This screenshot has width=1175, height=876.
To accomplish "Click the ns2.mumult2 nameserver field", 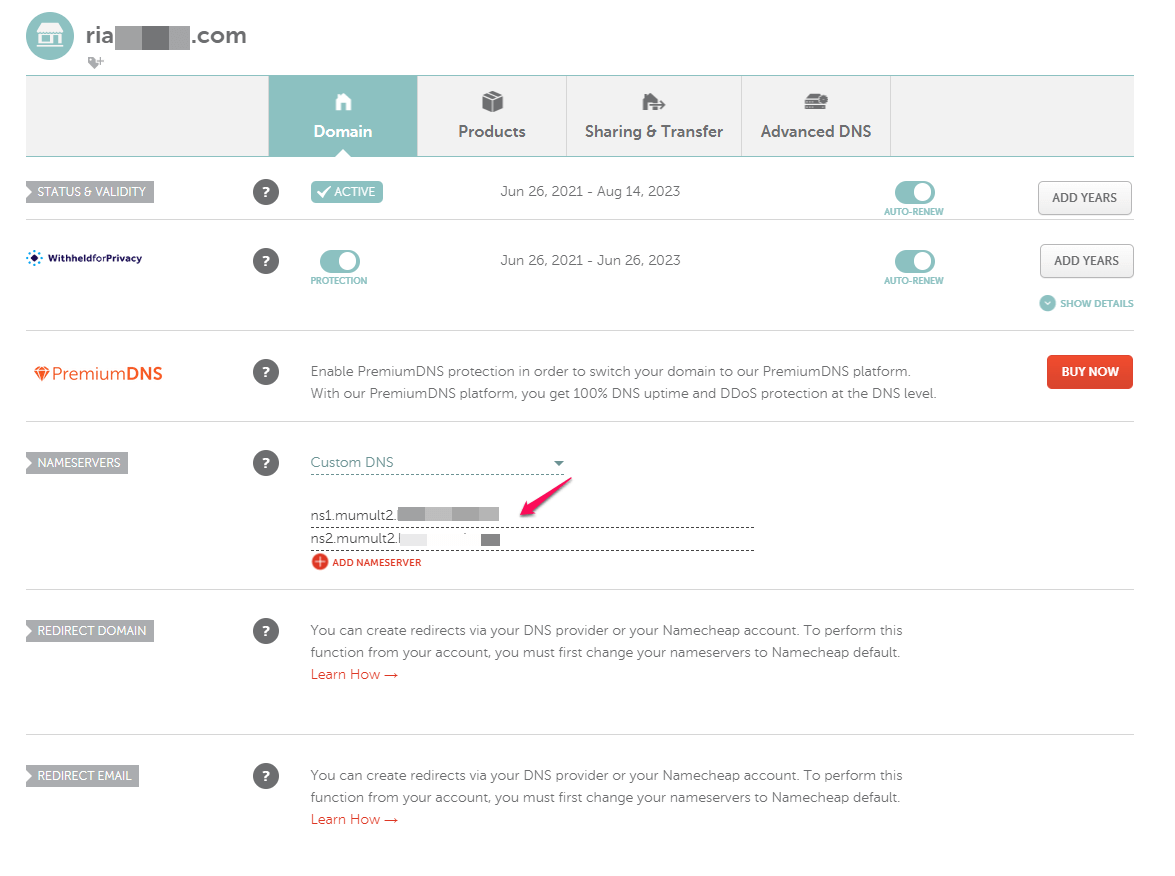I will click(532, 539).
